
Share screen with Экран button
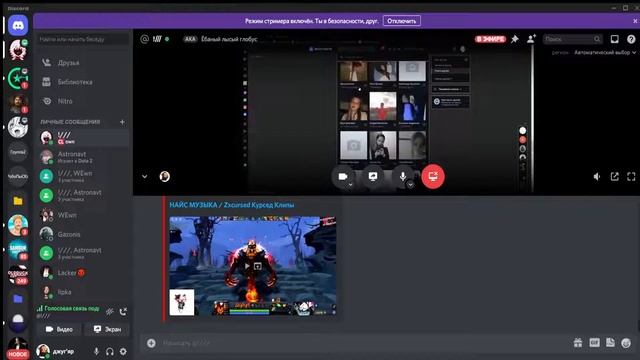click(107, 329)
